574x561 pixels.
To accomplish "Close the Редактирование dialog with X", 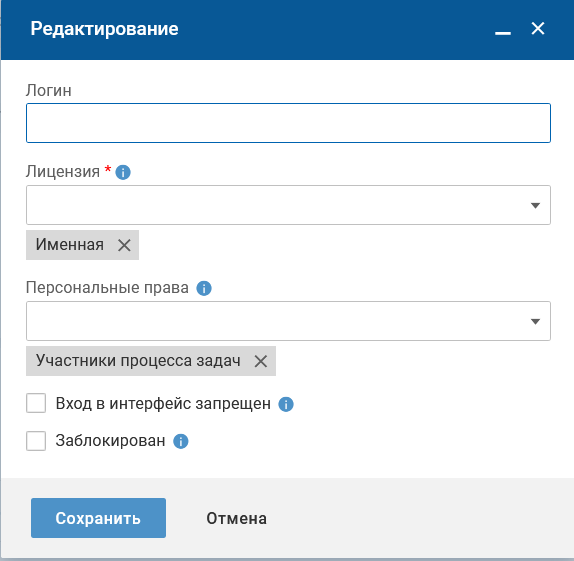I will [x=538, y=28].
